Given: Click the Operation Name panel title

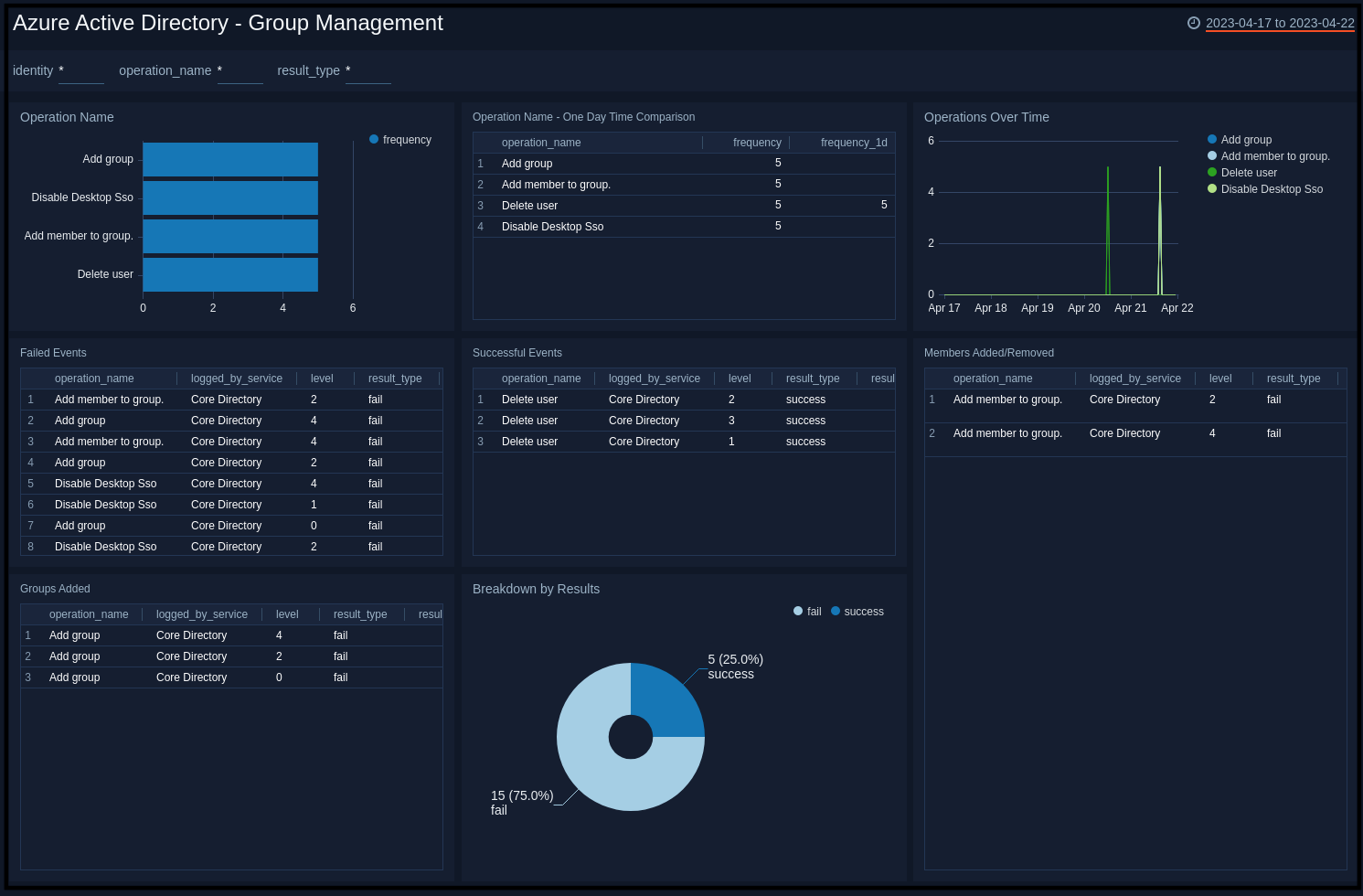Looking at the screenshot, I should click(x=67, y=117).
